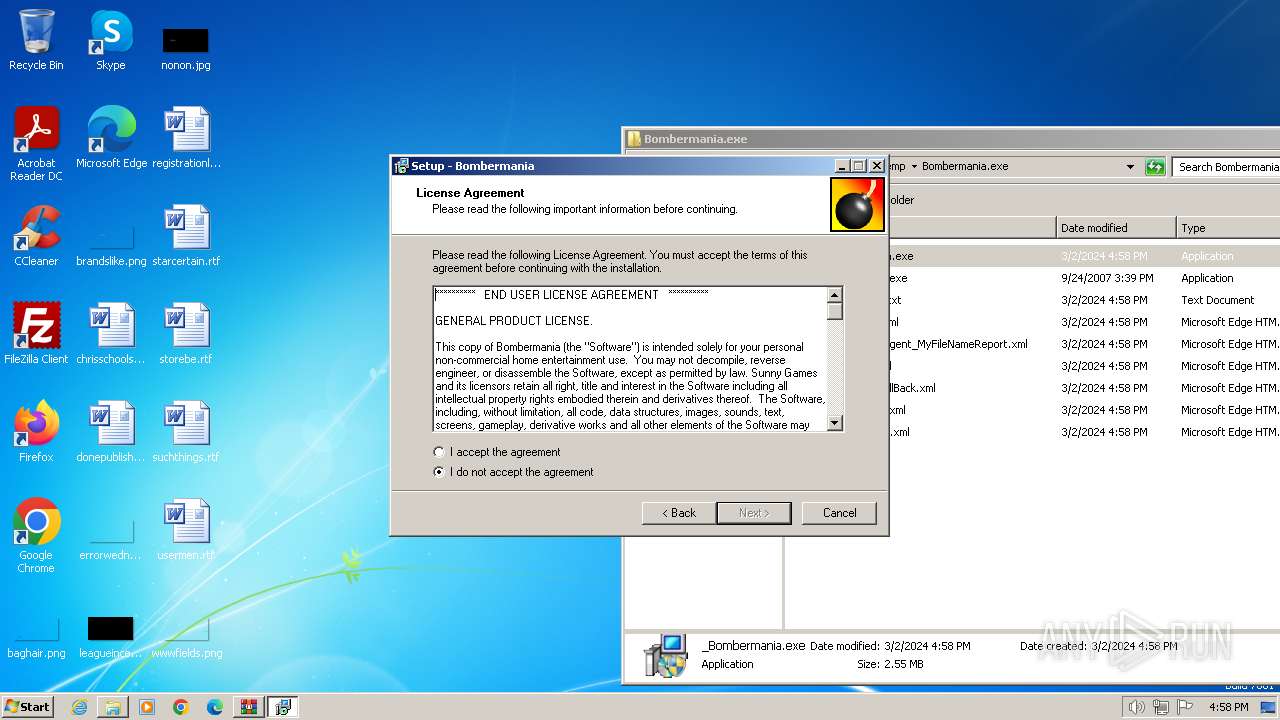The width and height of the screenshot is (1280, 720).
Task: Select the leagueinca... desktop file
Action: pos(110,638)
